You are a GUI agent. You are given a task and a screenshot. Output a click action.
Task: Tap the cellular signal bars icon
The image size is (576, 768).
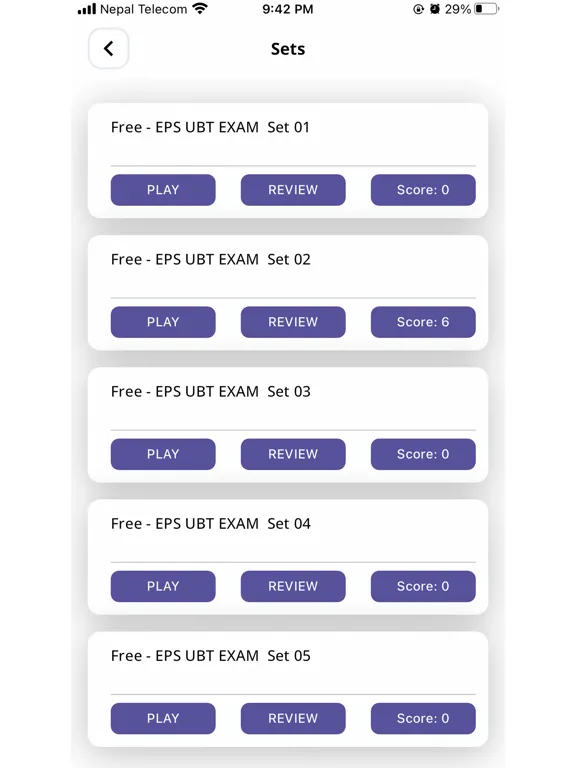pos(87,9)
